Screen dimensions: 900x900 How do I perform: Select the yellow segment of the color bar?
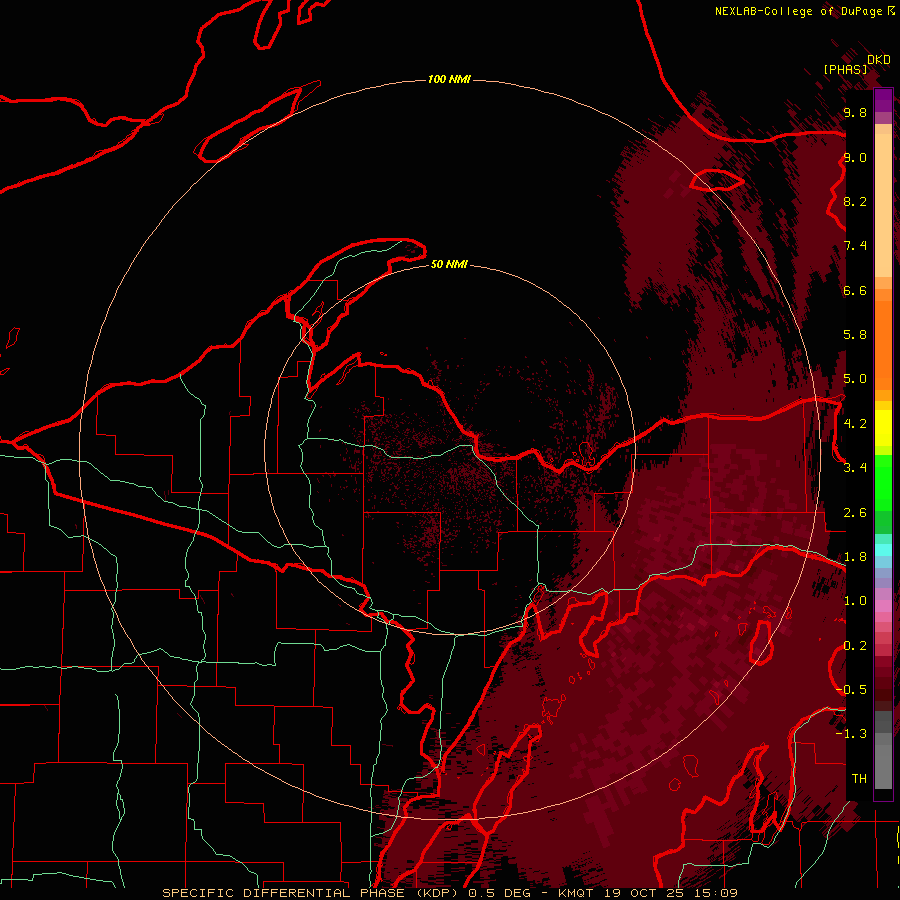(x=883, y=428)
